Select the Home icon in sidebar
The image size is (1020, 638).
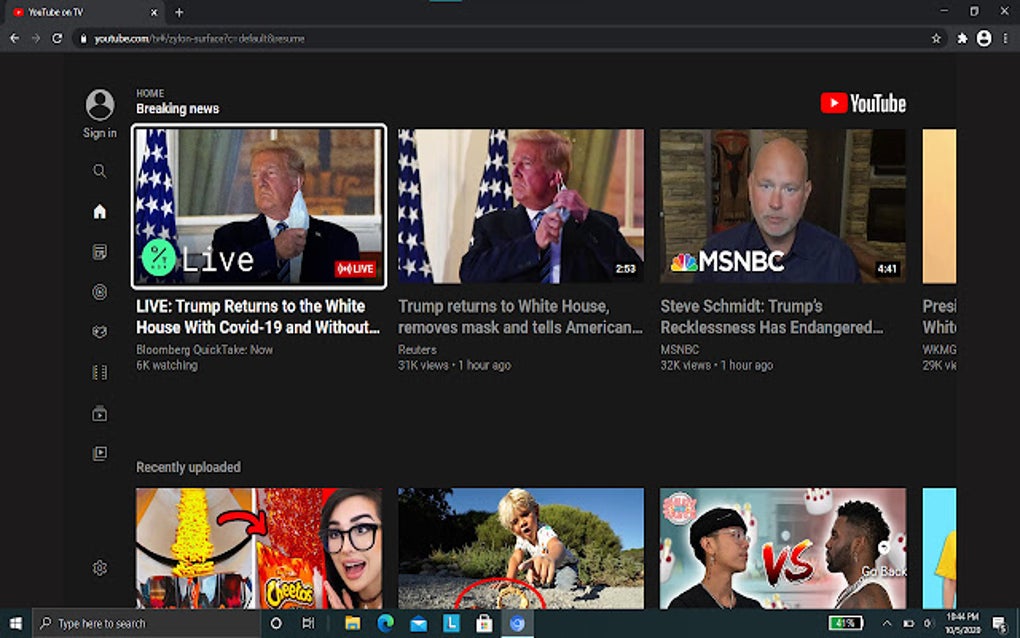(100, 211)
